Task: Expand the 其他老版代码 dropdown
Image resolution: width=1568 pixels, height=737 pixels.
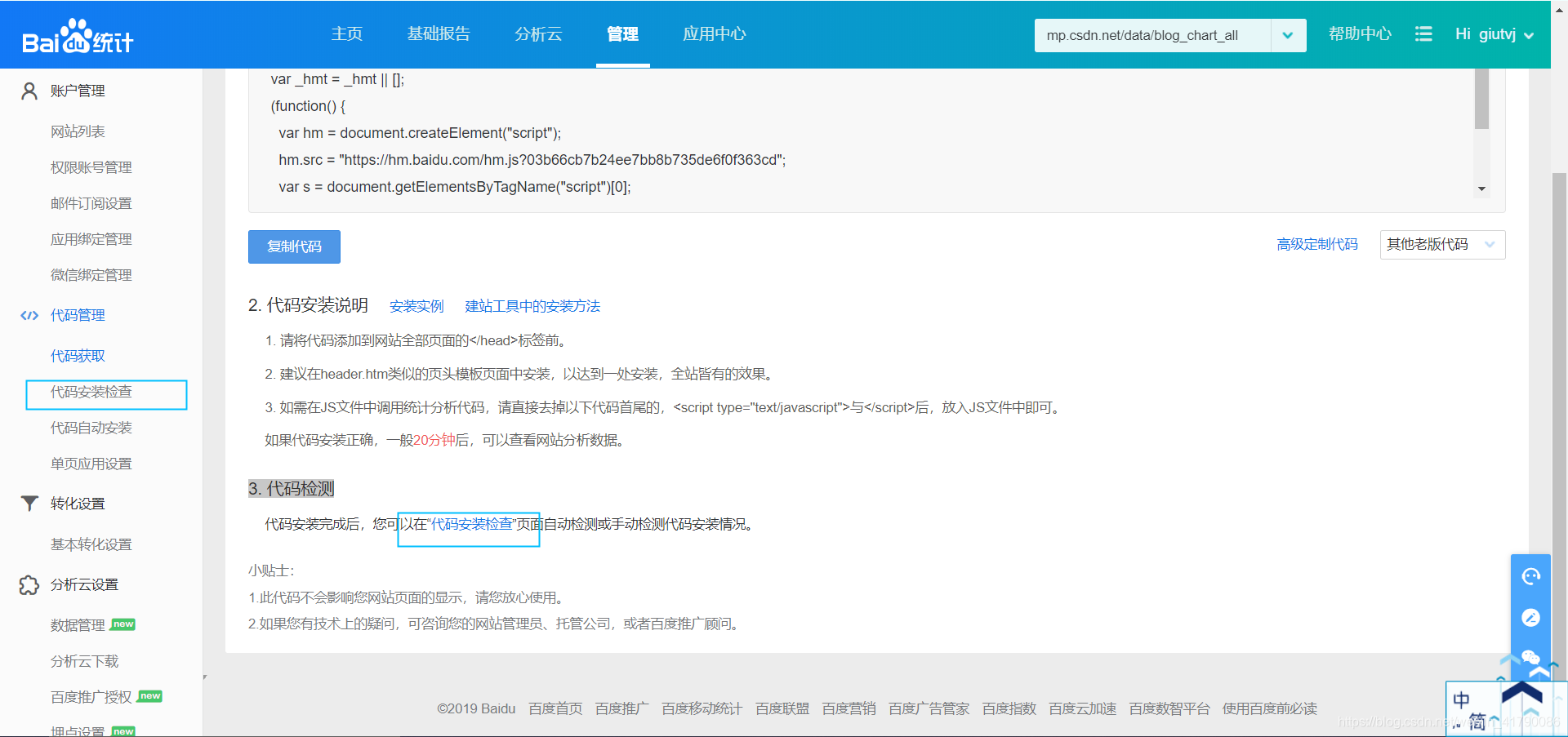Action: (x=1442, y=244)
